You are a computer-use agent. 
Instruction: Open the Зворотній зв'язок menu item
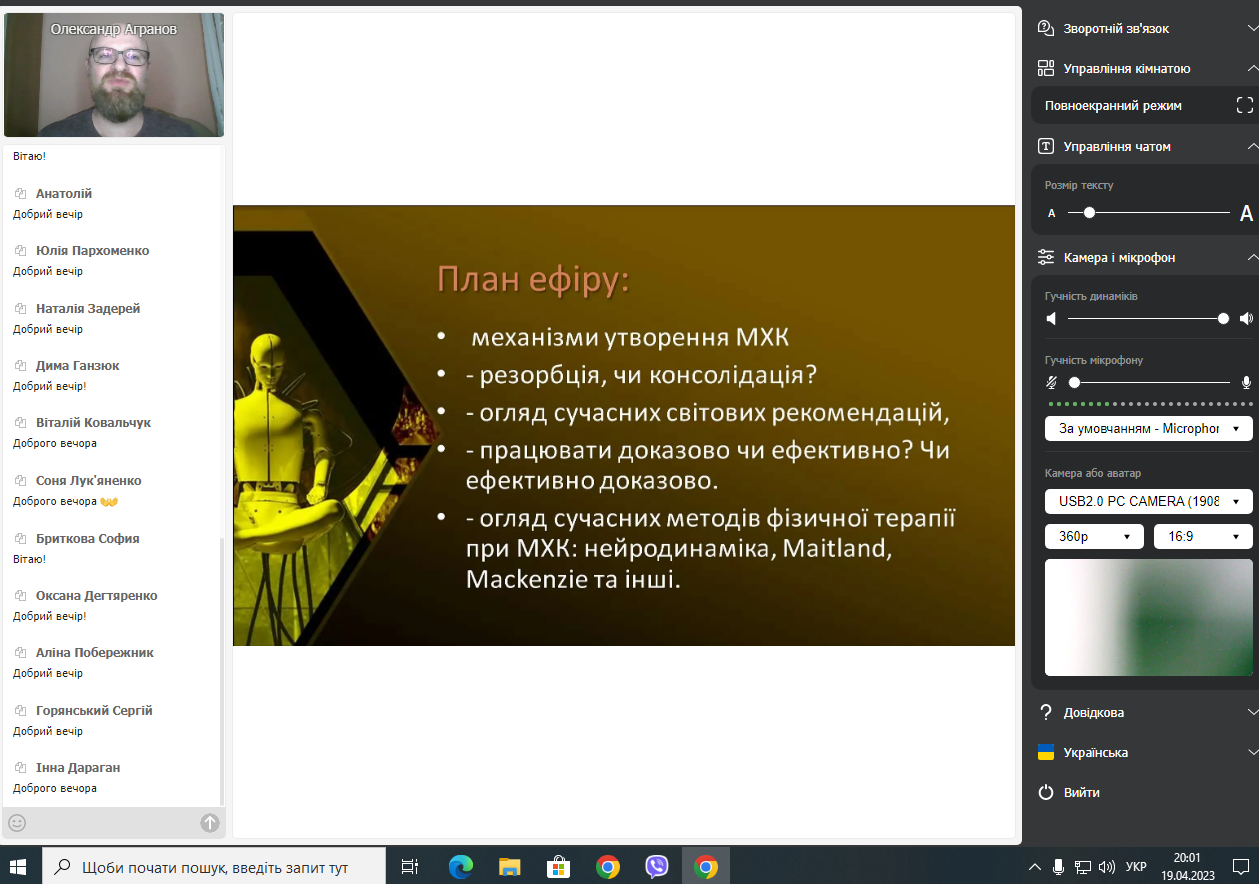tap(1116, 28)
